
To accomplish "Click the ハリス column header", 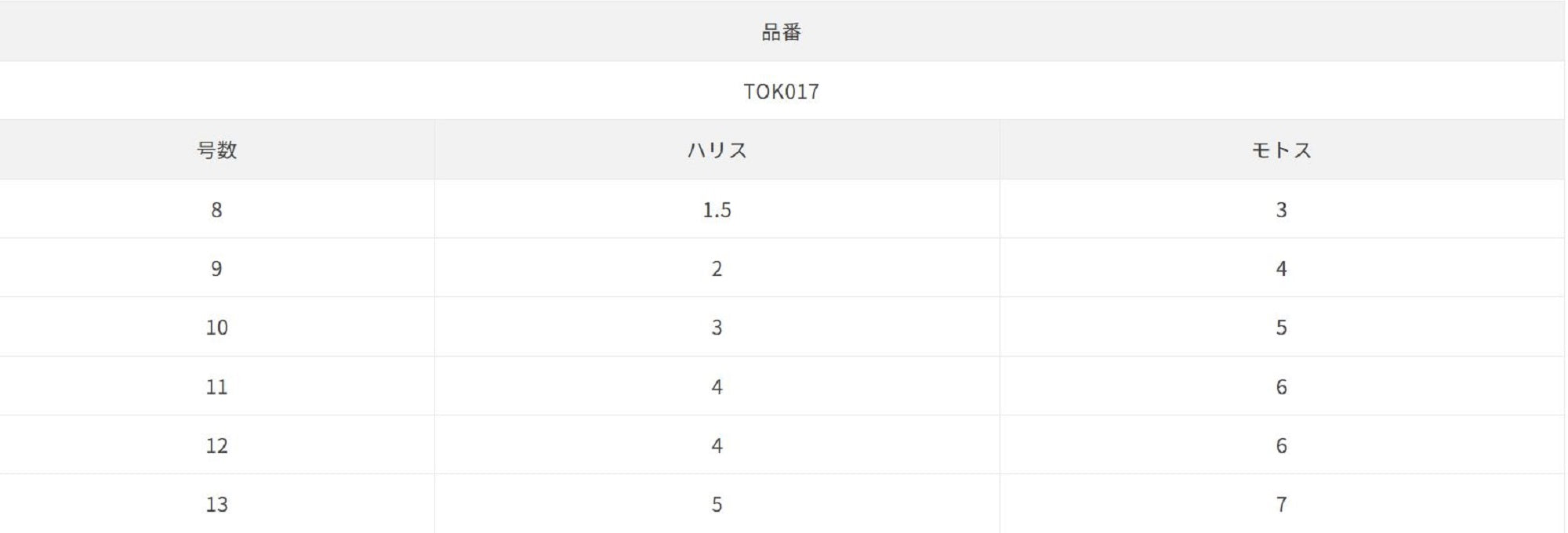I will pos(717,150).
